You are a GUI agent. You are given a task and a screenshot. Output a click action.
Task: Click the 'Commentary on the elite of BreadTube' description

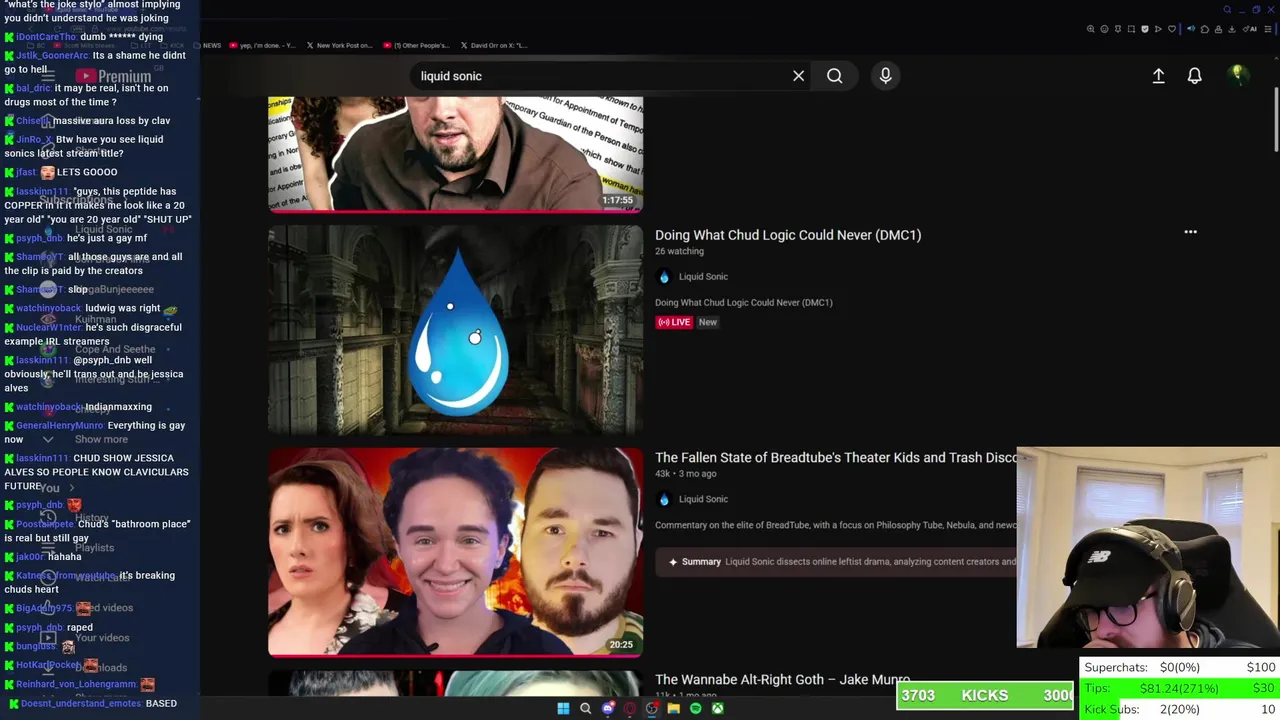click(x=836, y=525)
